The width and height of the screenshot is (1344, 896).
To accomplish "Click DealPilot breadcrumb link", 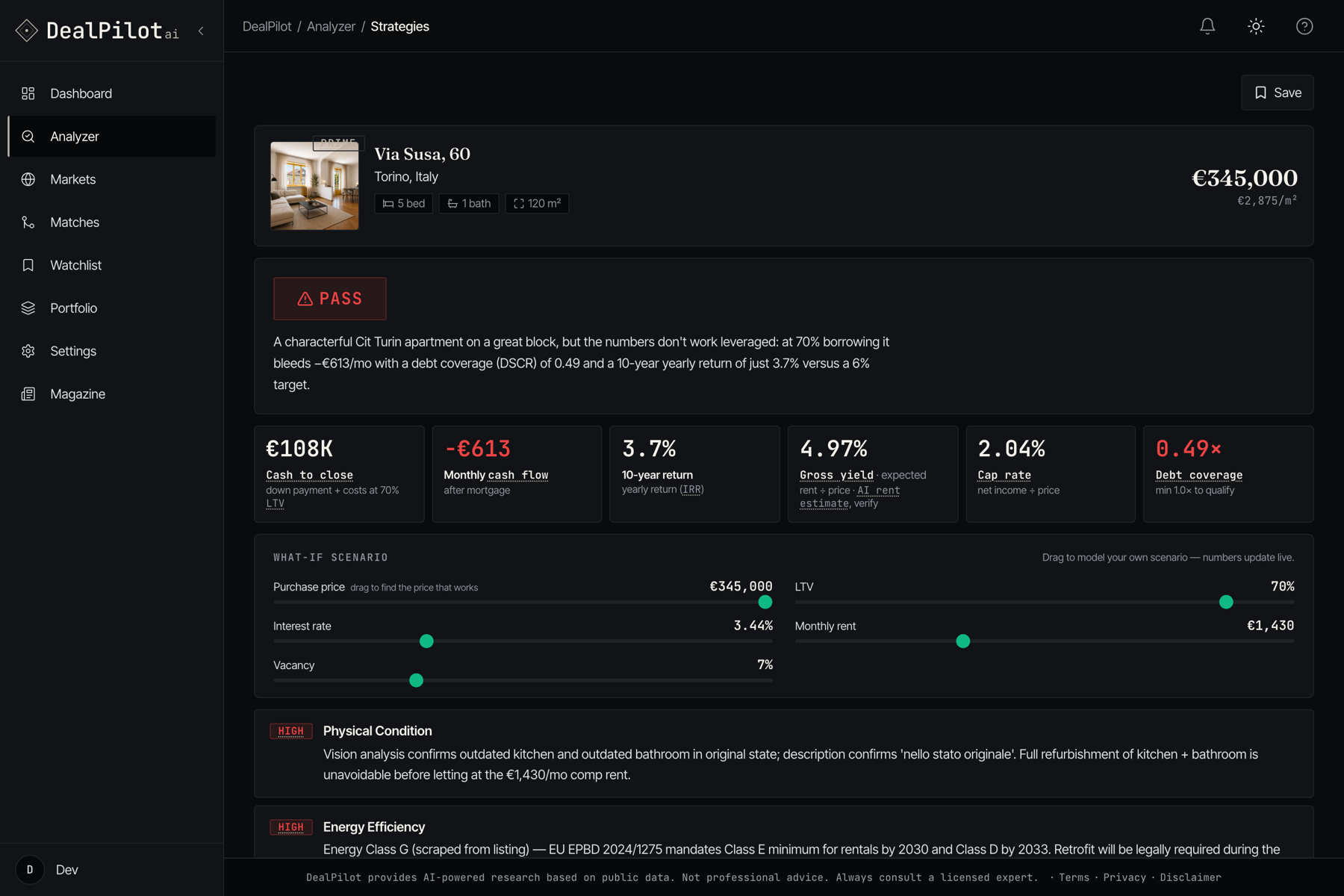I will point(267,26).
